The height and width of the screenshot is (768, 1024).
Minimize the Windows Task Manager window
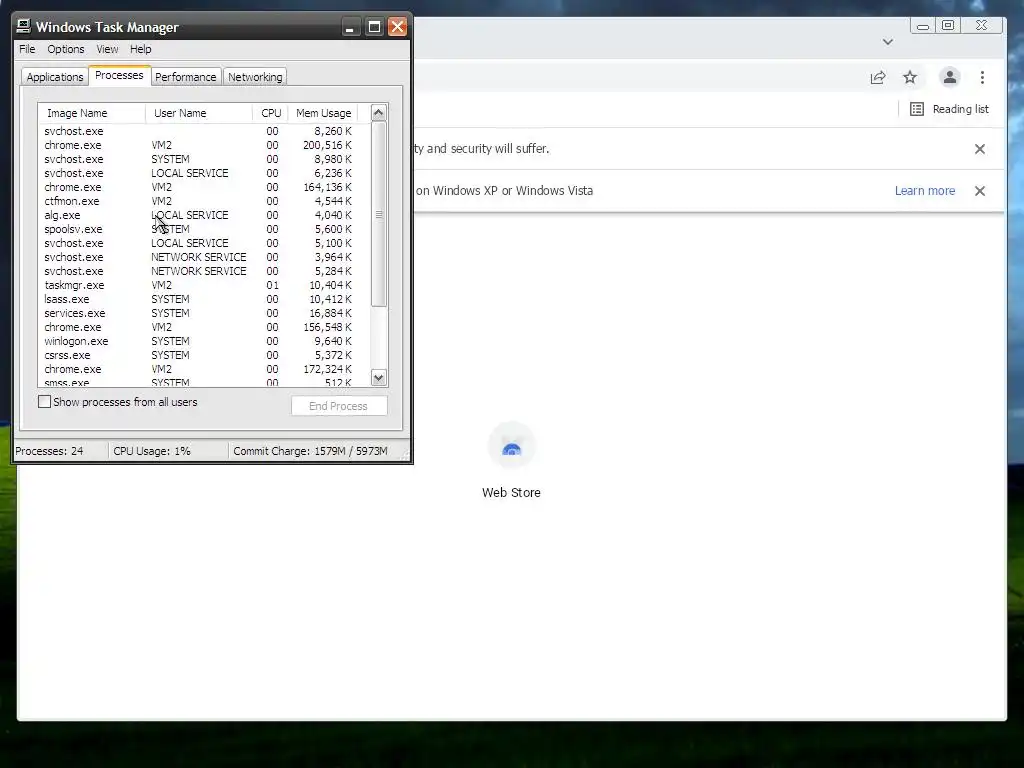click(350, 27)
